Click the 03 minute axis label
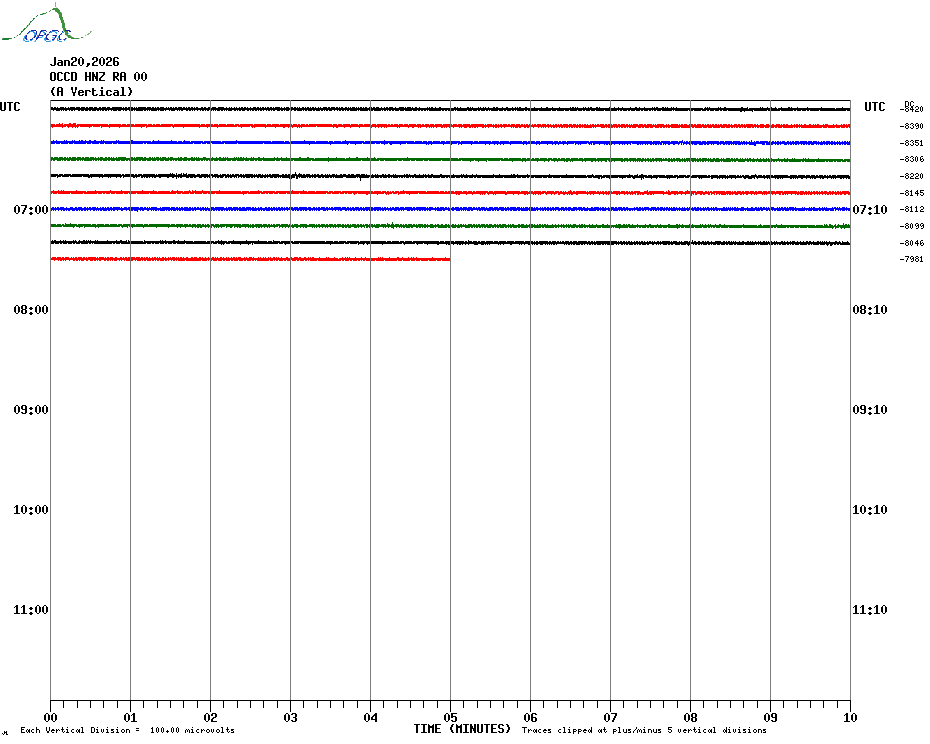930x744 pixels. (291, 718)
